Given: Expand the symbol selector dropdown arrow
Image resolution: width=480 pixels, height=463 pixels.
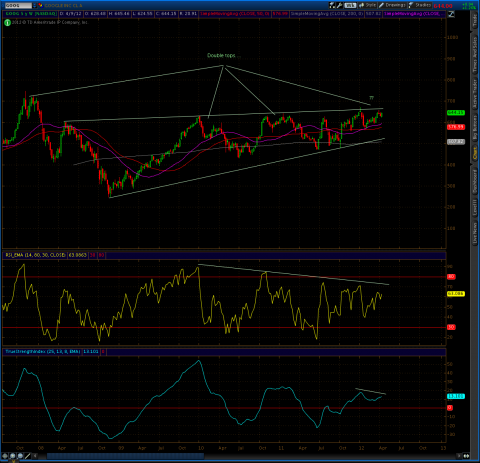Looking at the screenshot, I should [34, 5].
